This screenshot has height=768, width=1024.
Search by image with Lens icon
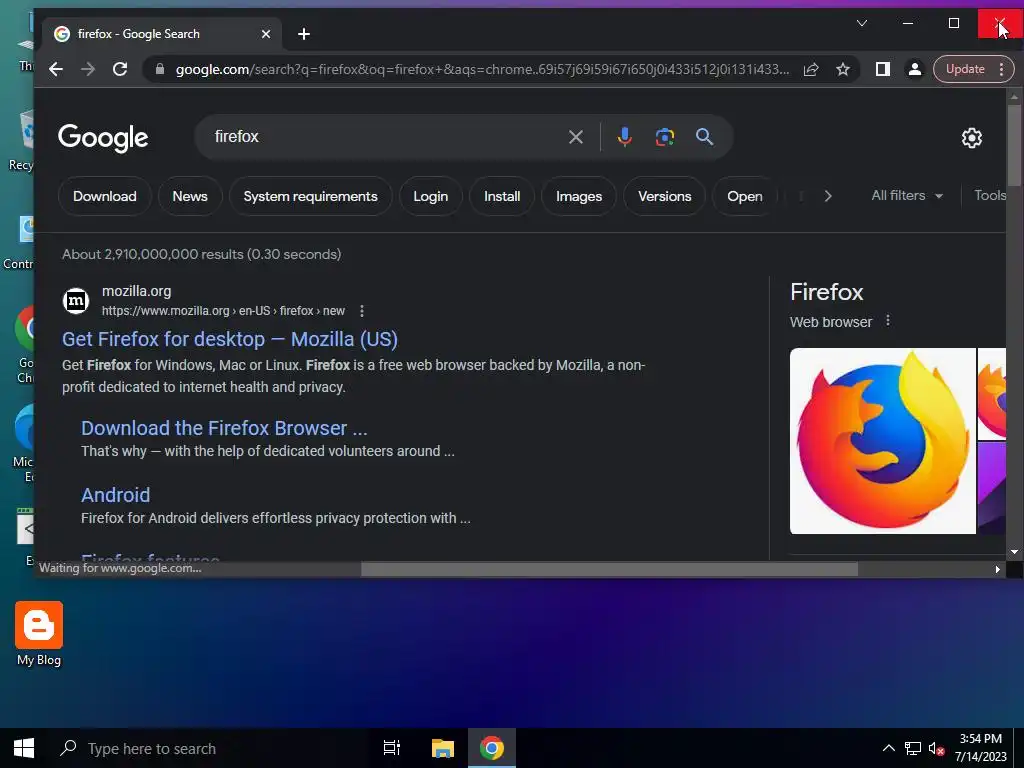tap(665, 136)
